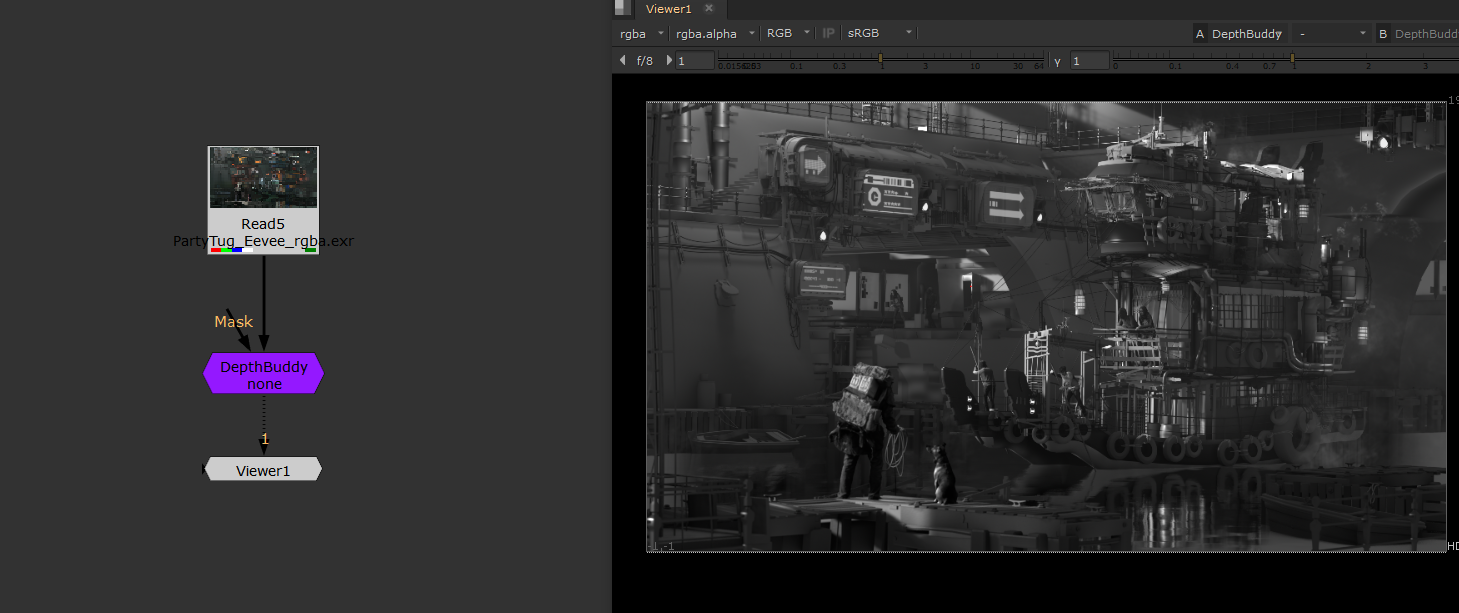Open the sRGB viewer process dropdown

pos(879,33)
